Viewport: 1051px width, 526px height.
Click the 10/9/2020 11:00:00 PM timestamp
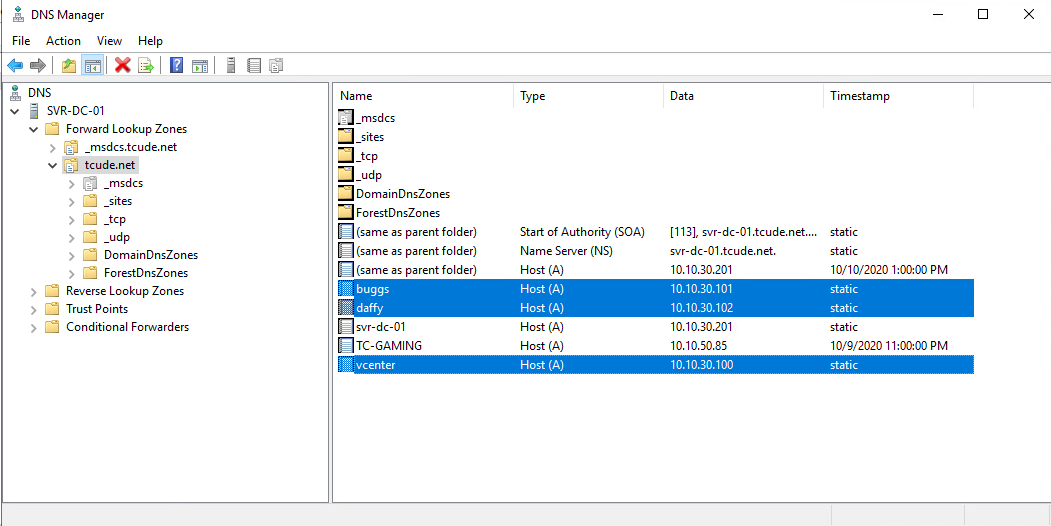pos(889,346)
